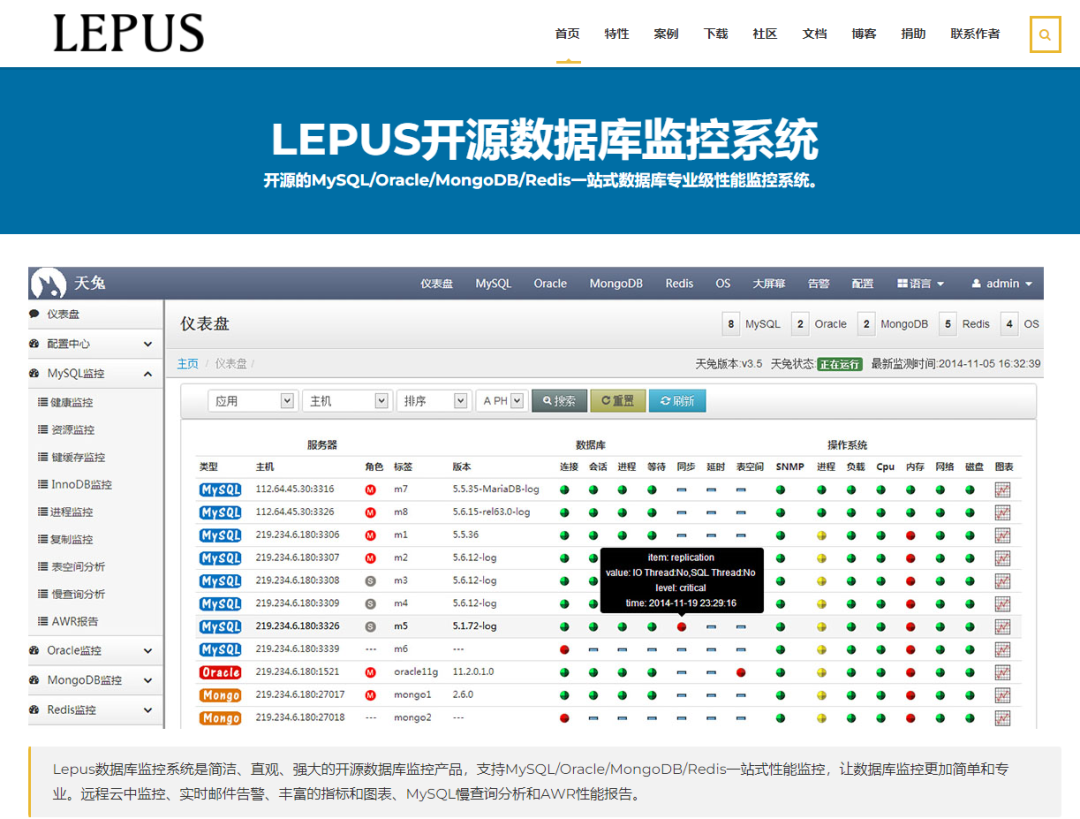Screen dimensions: 1080x819
Task: Open the 博客 navigation link
Action: 864,34
